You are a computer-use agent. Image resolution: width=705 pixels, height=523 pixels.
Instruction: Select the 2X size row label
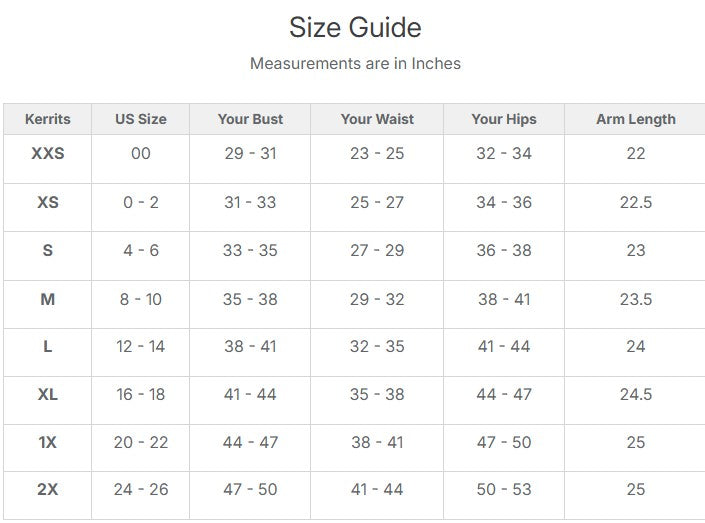tap(48, 490)
